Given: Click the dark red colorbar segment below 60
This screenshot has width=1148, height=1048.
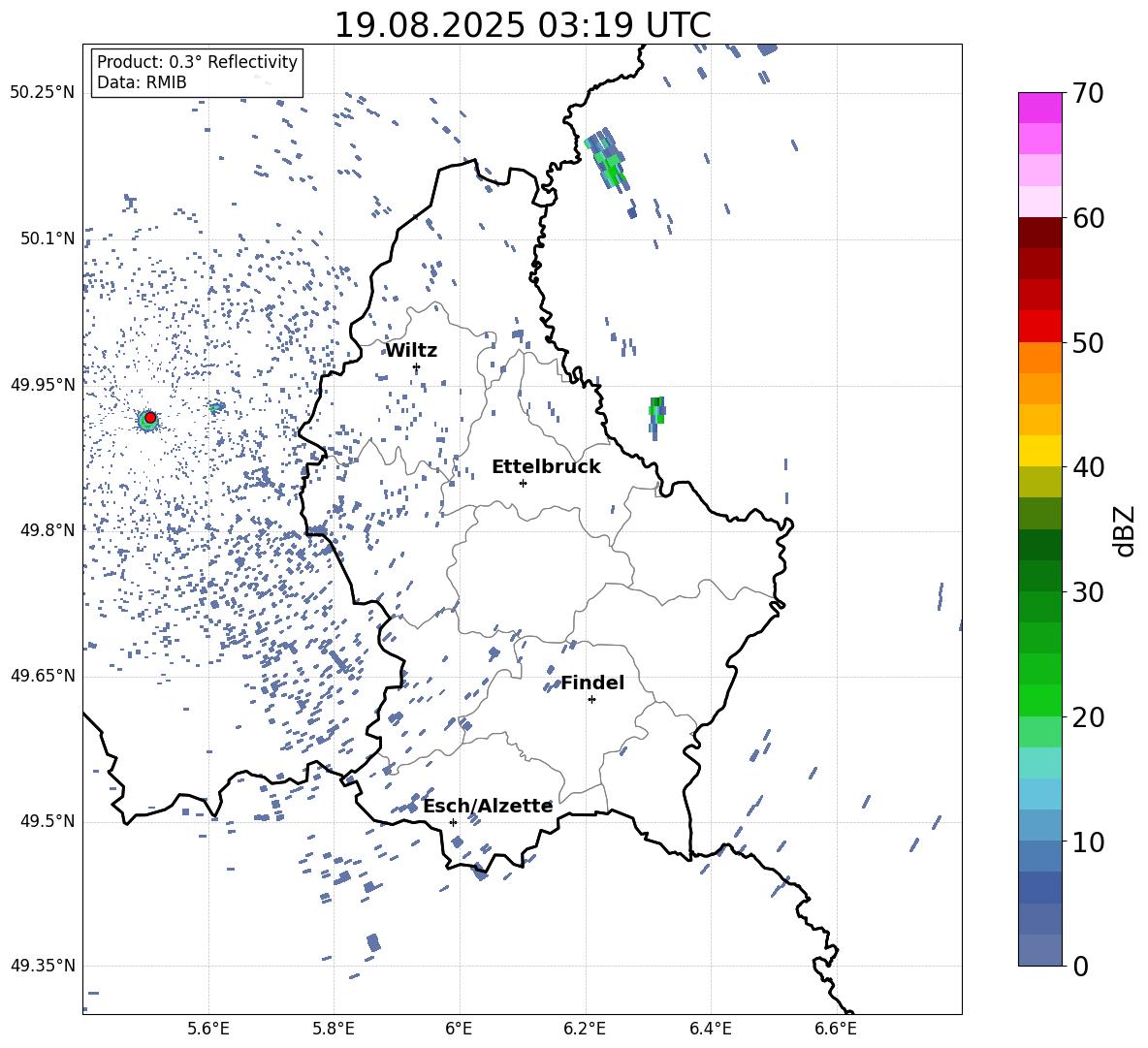Looking at the screenshot, I should (x=1040, y=233).
